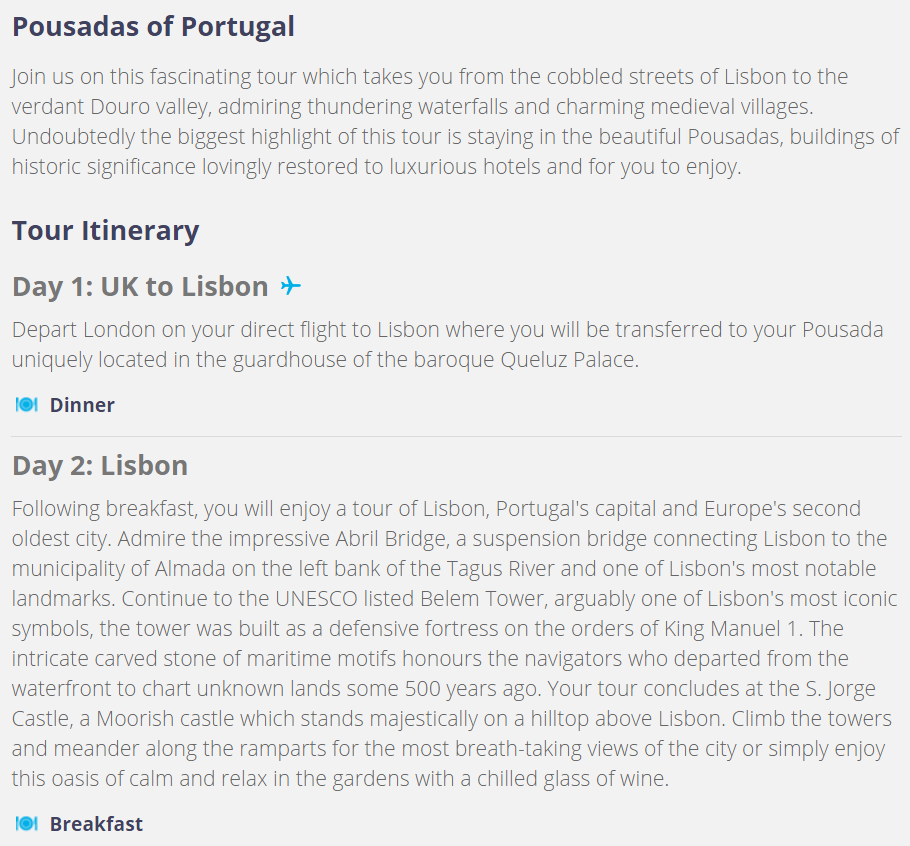Click the 'Depart London' paragraph text
This screenshot has width=910, height=846.
click(x=447, y=345)
